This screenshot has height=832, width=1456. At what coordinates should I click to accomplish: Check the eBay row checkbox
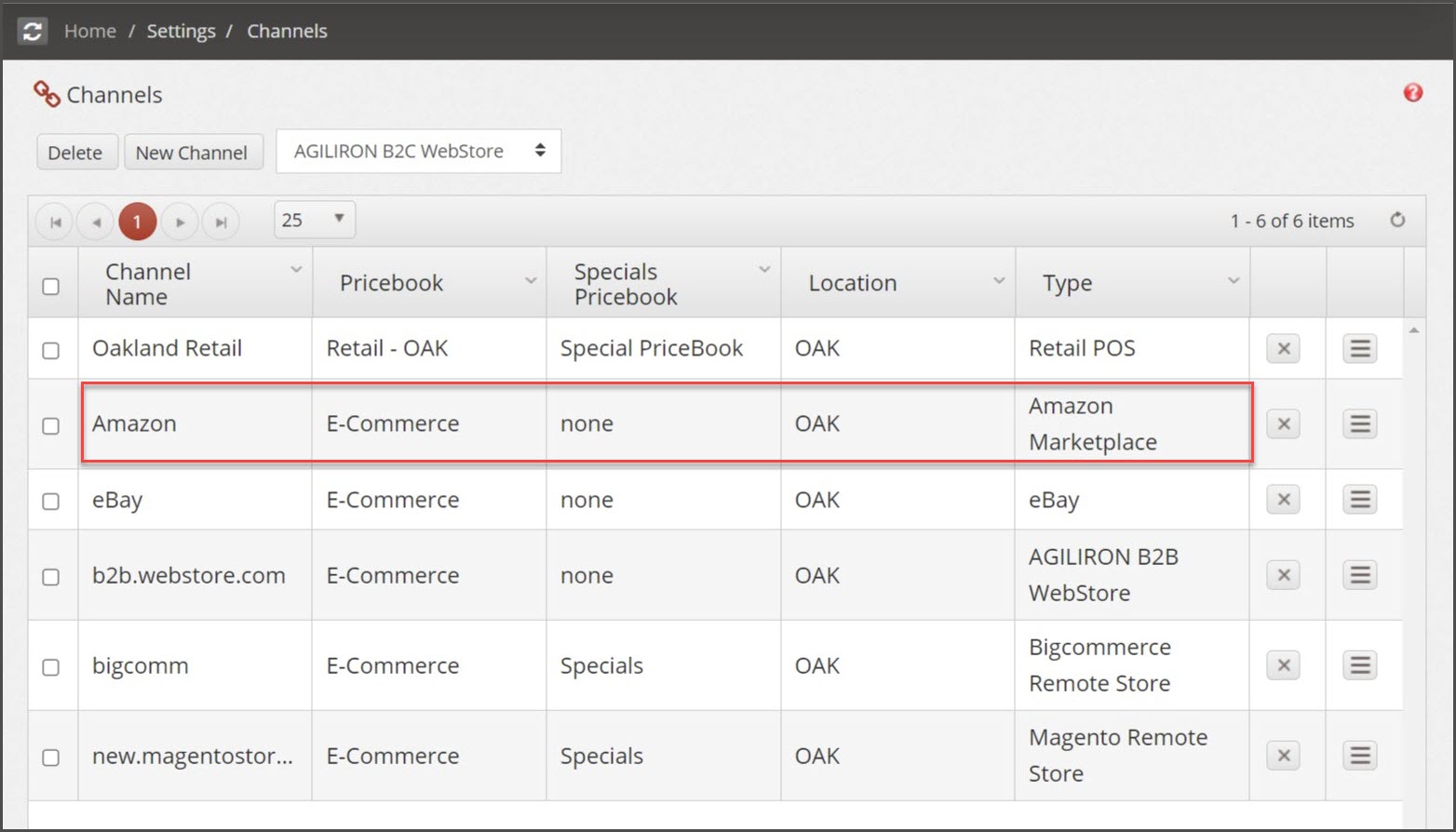point(51,502)
